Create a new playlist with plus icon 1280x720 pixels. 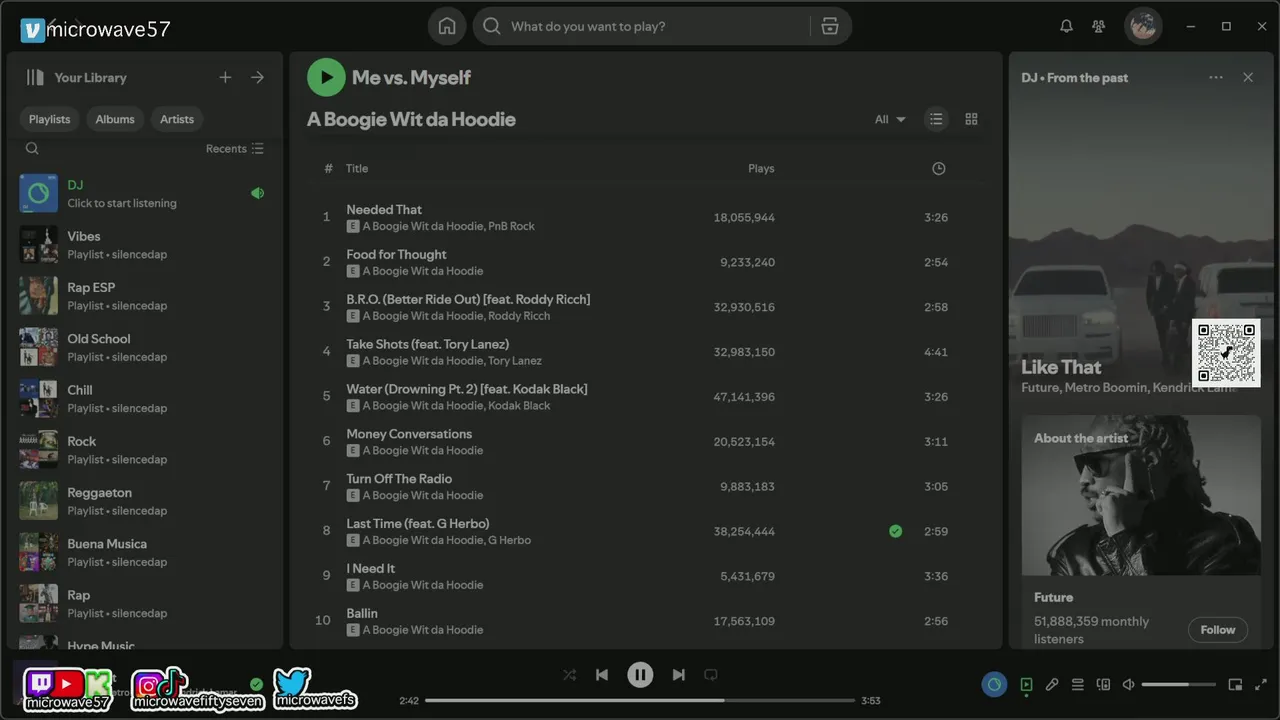[225, 77]
